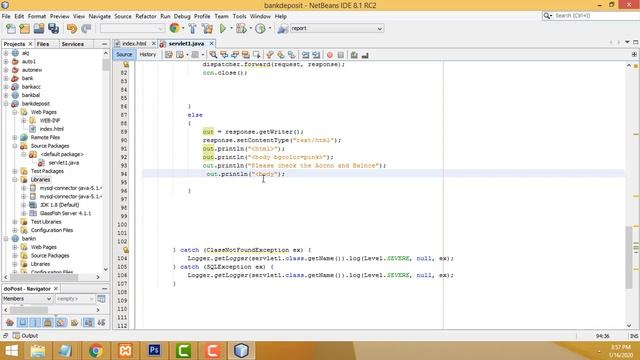Viewport: 640px width, 360px height.
Task: Stop macro recording with square icon
Action: (x=341, y=55)
